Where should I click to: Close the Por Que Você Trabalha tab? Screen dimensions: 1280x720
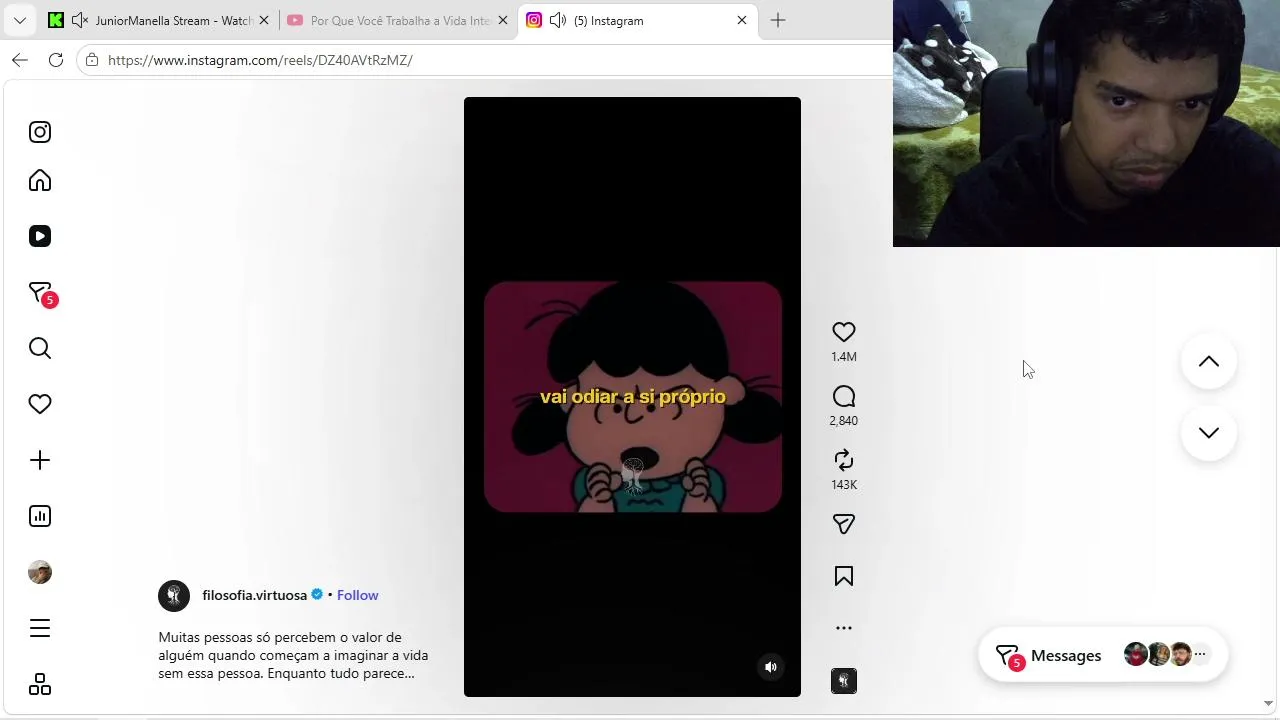click(x=503, y=20)
